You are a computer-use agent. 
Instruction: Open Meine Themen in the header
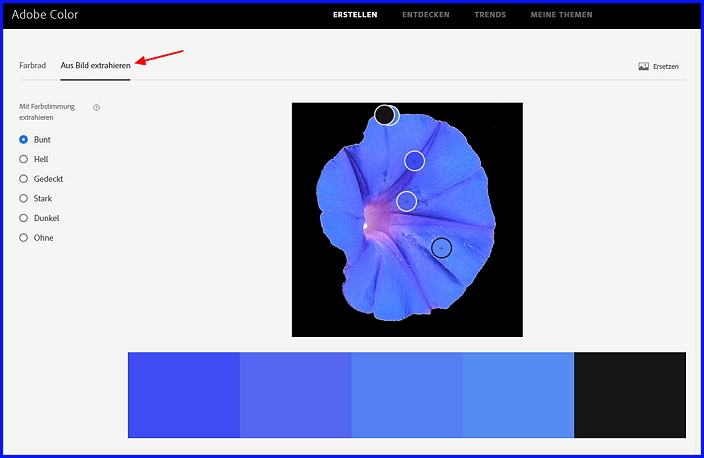(x=560, y=15)
